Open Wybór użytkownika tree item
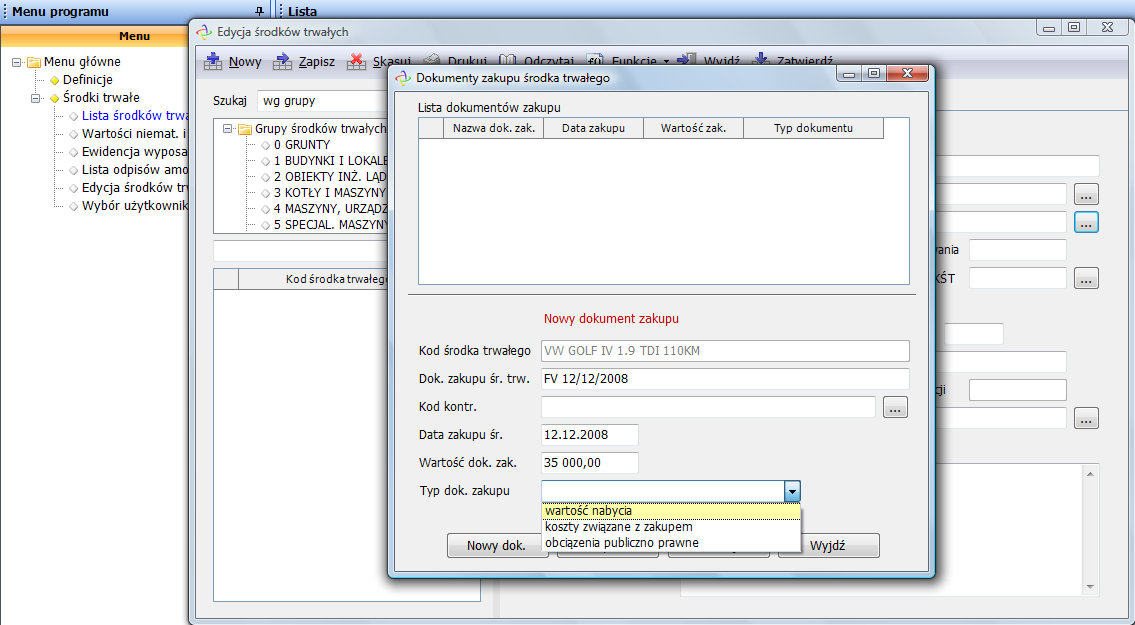The height and width of the screenshot is (625, 1135). click(135, 206)
